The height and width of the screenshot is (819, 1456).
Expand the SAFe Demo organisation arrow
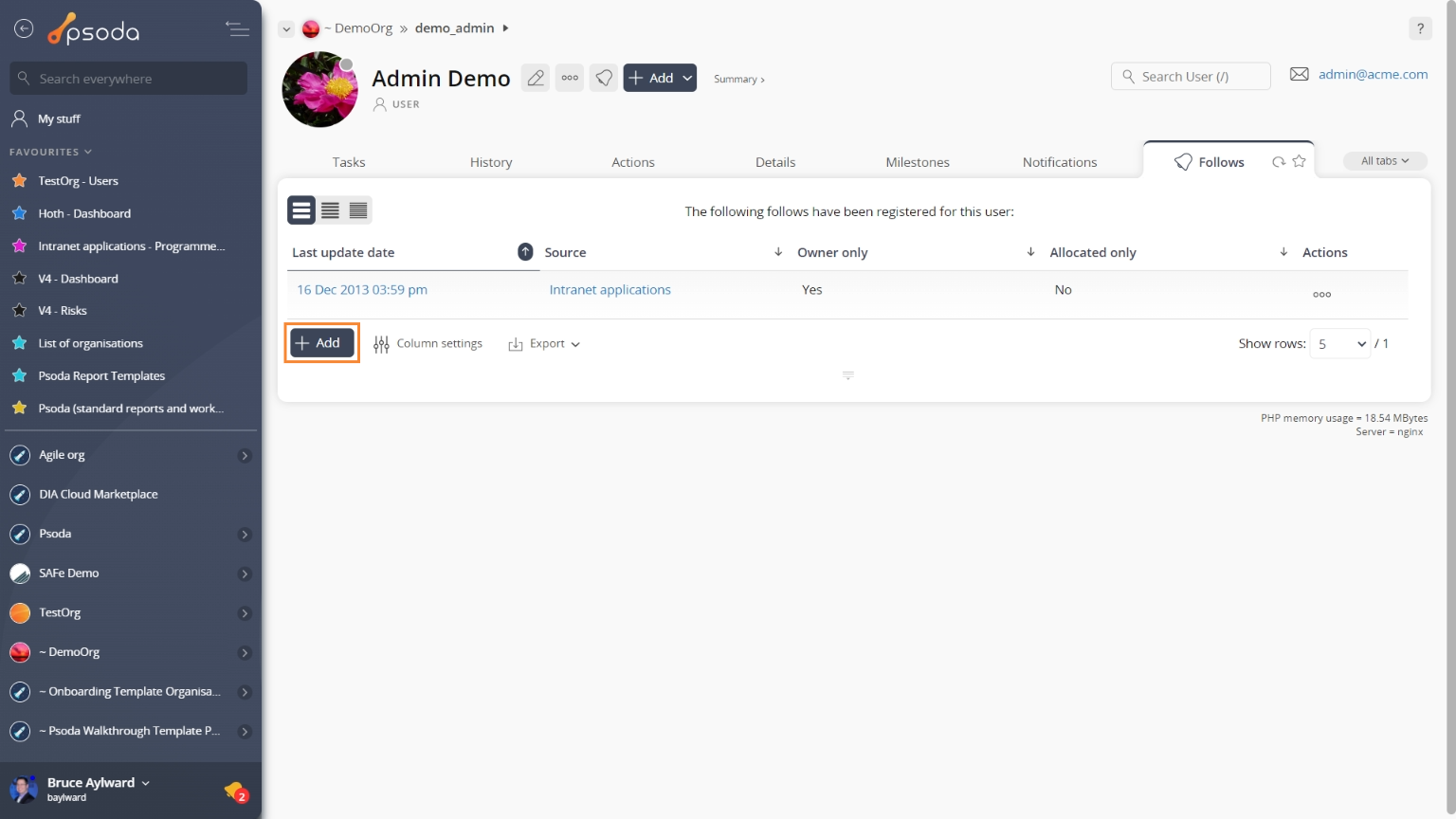pos(245,574)
